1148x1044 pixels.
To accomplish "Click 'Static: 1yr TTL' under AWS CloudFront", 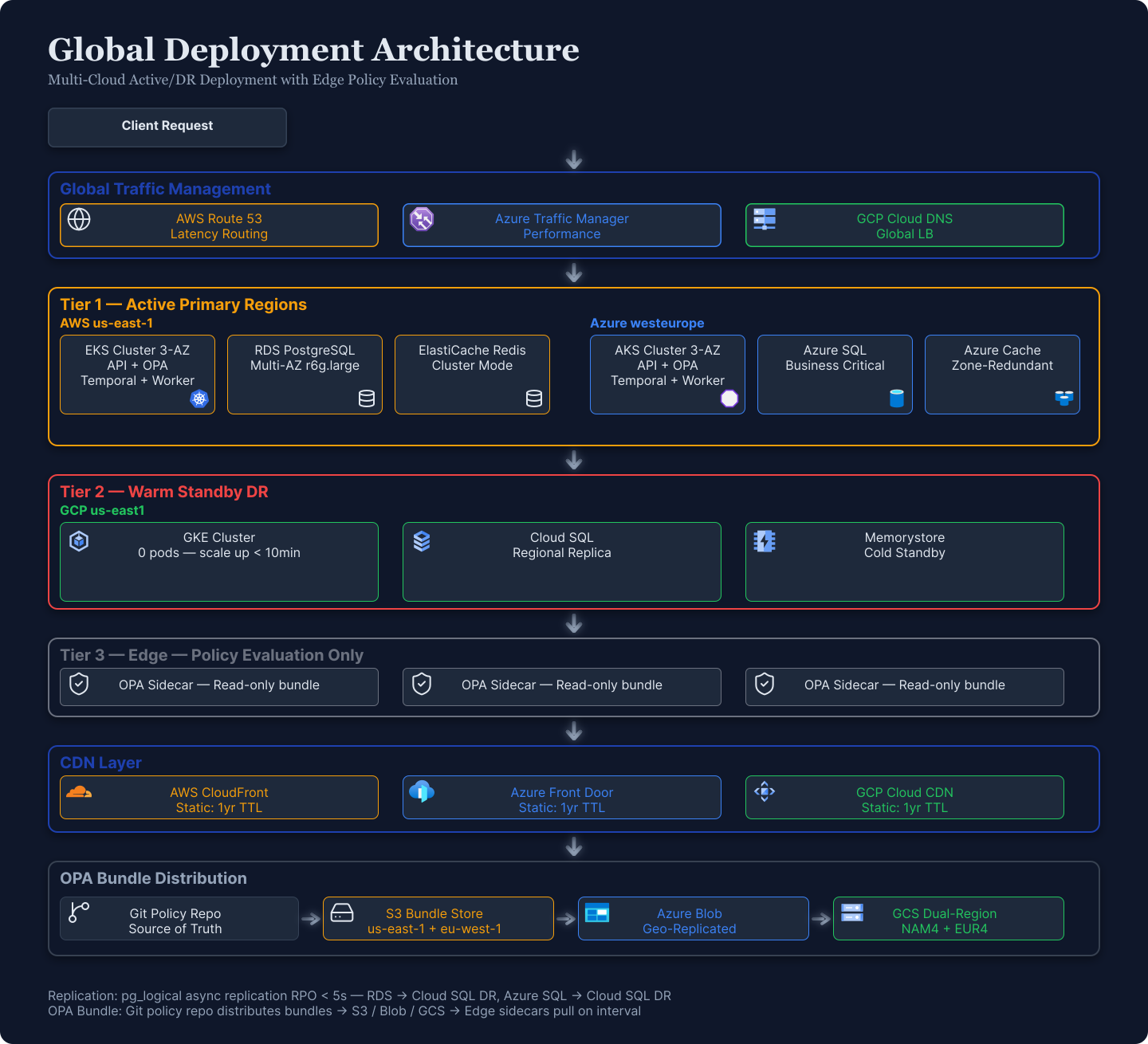I will tap(219, 807).
